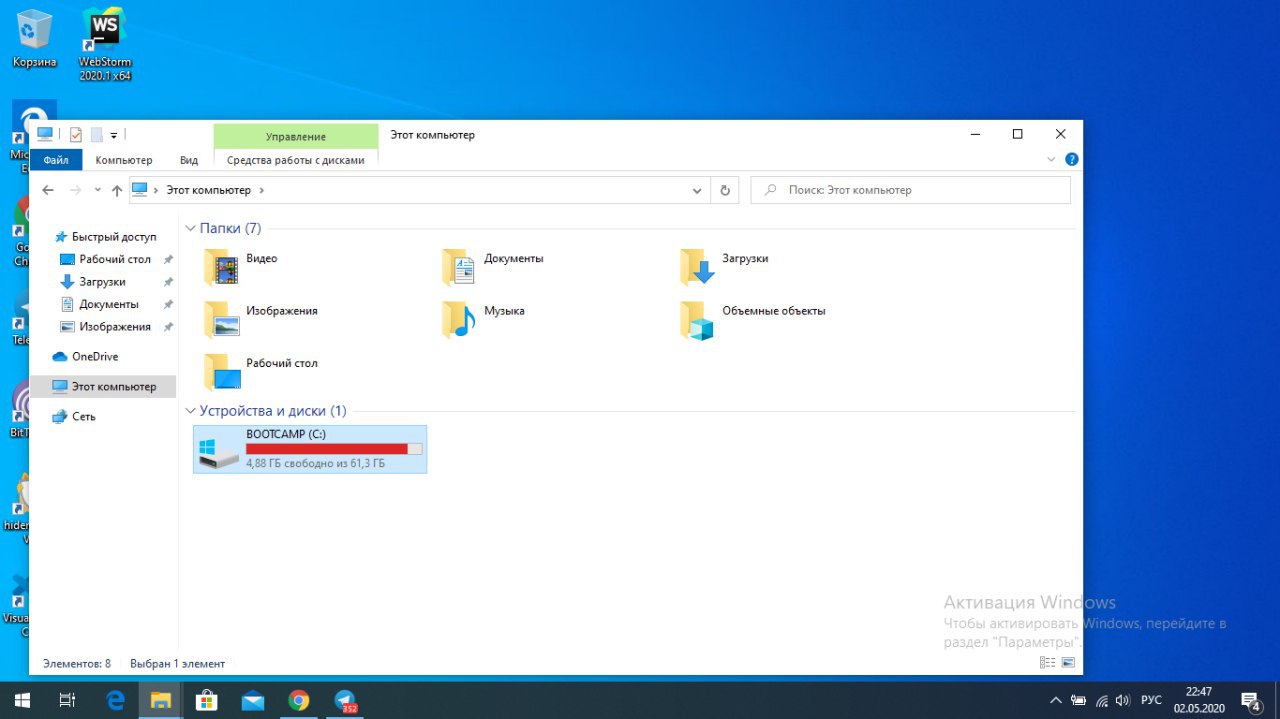Switch to details list view

tap(1047, 663)
